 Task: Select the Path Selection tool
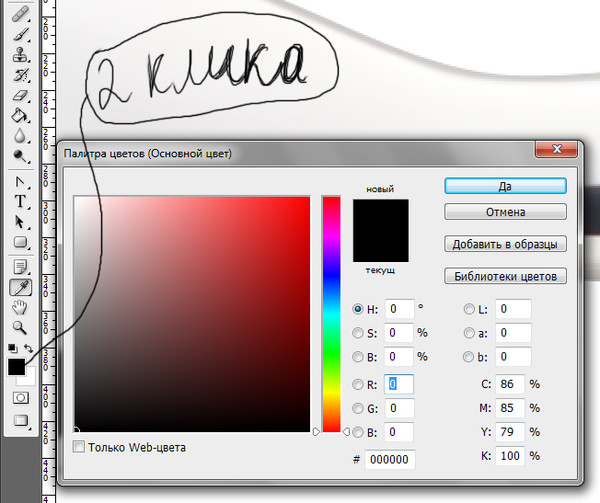pyautogui.click(x=20, y=222)
